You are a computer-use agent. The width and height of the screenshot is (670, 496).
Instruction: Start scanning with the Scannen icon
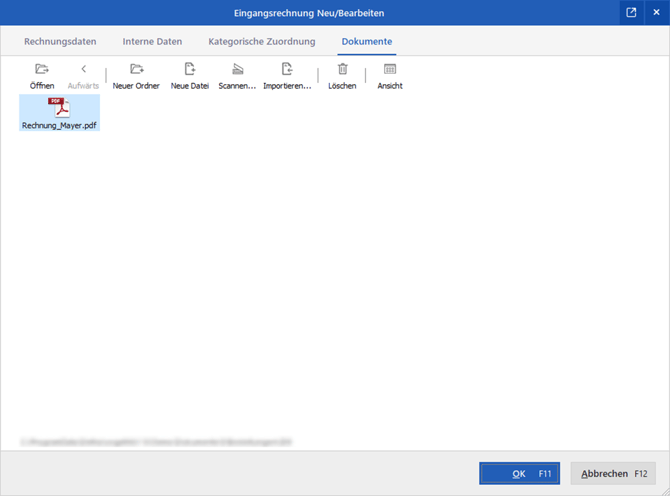(x=237, y=70)
